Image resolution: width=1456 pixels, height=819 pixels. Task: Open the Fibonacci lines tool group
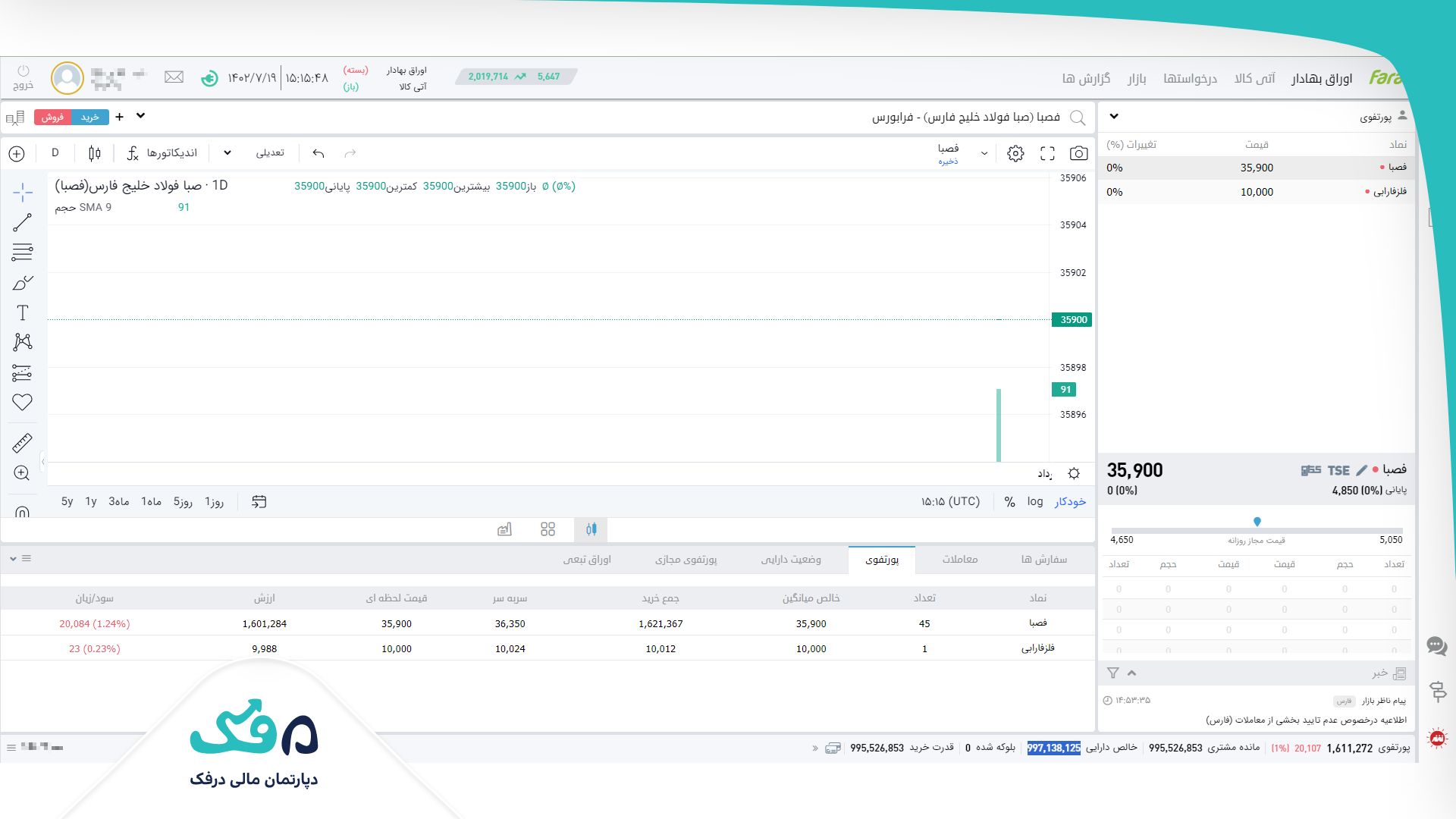point(23,252)
